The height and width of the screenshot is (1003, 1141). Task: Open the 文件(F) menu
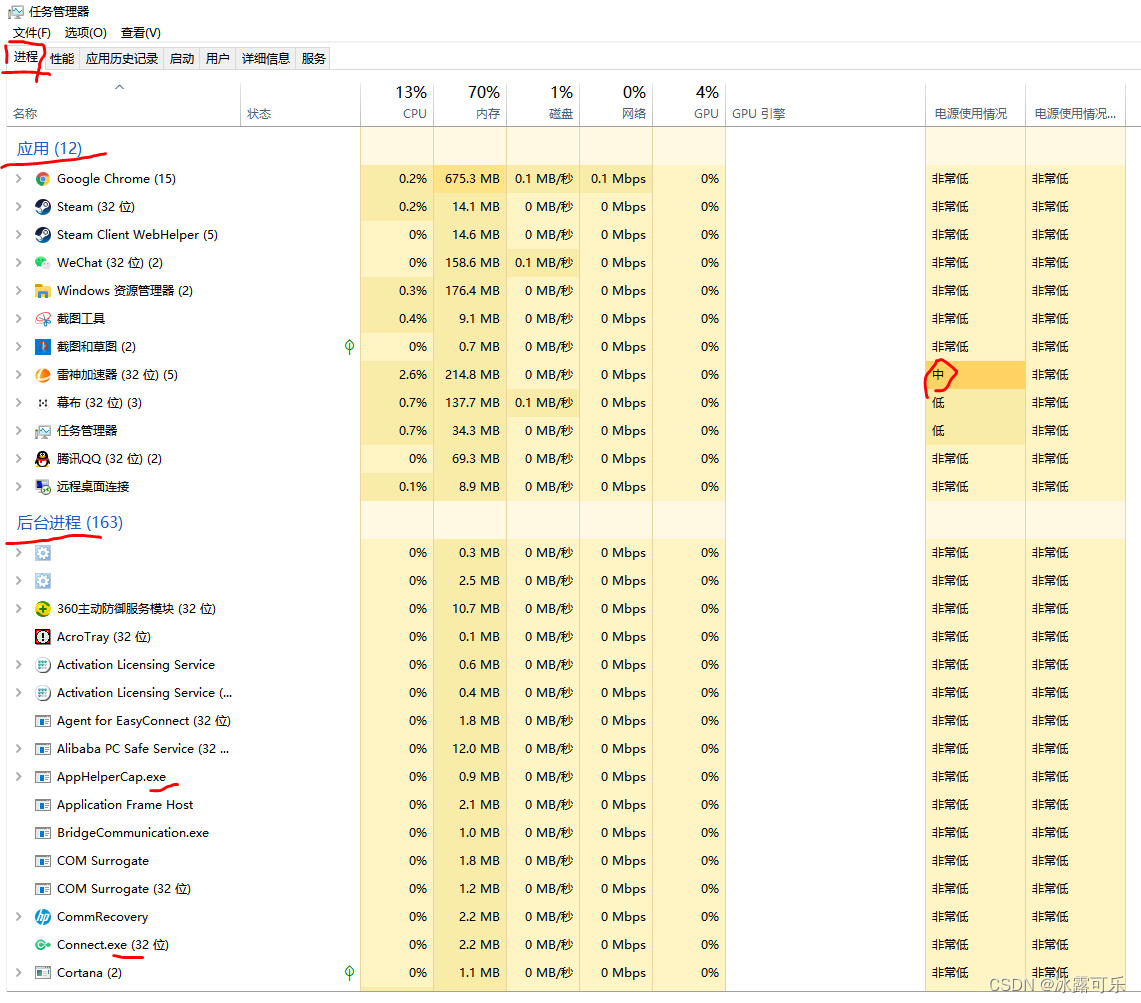[31, 33]
